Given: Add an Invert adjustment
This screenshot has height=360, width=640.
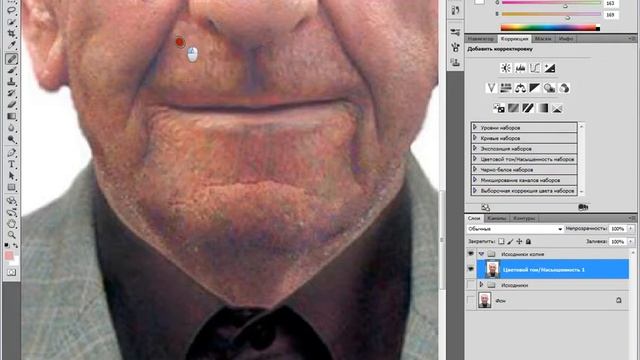Looking at the screenshot, I should coord(499,108).
